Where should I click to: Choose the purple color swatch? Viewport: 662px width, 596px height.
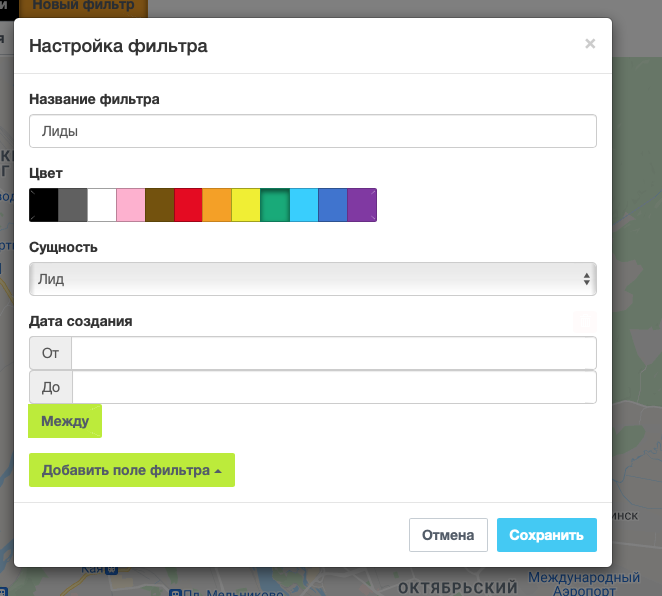click(x=362, y=204)
